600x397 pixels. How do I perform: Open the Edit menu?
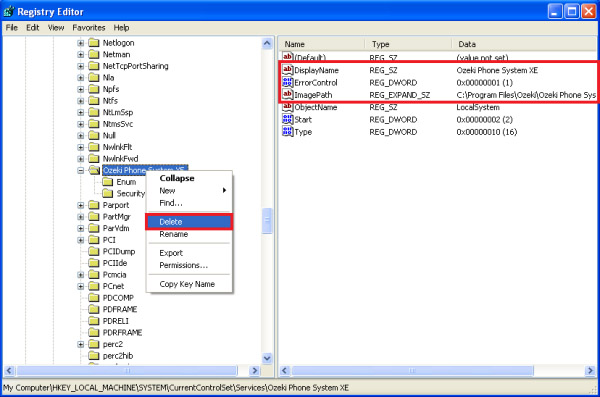click(x=33, y=28)
